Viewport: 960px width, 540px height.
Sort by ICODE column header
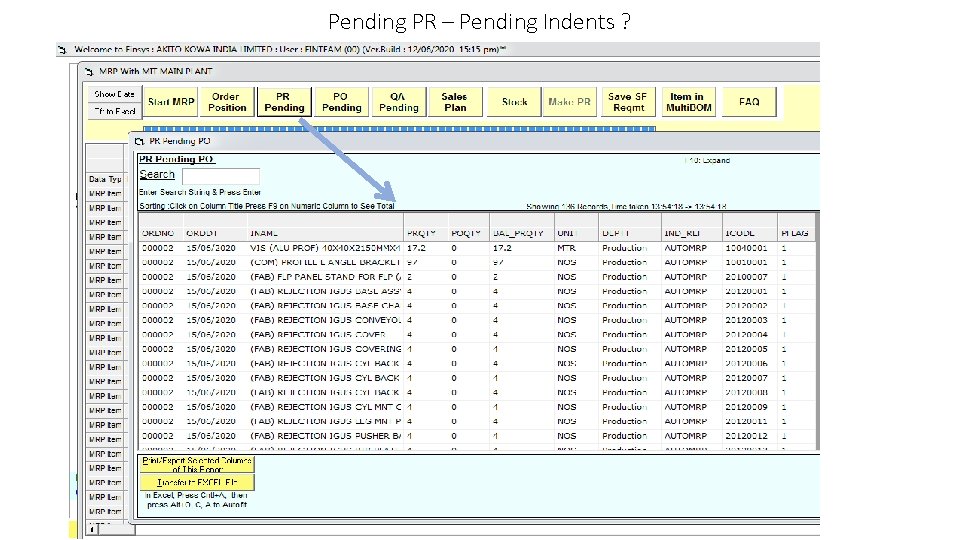point(740,233)
